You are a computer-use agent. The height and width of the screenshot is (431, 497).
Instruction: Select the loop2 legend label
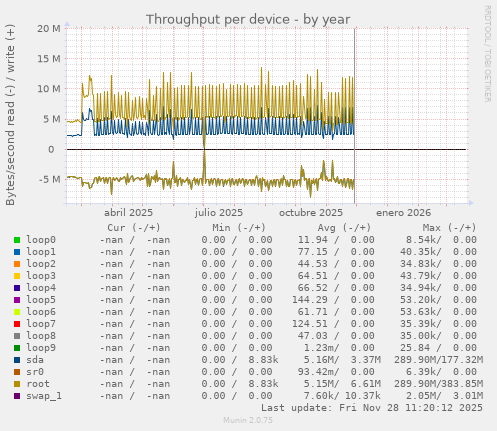pos(41,264)
